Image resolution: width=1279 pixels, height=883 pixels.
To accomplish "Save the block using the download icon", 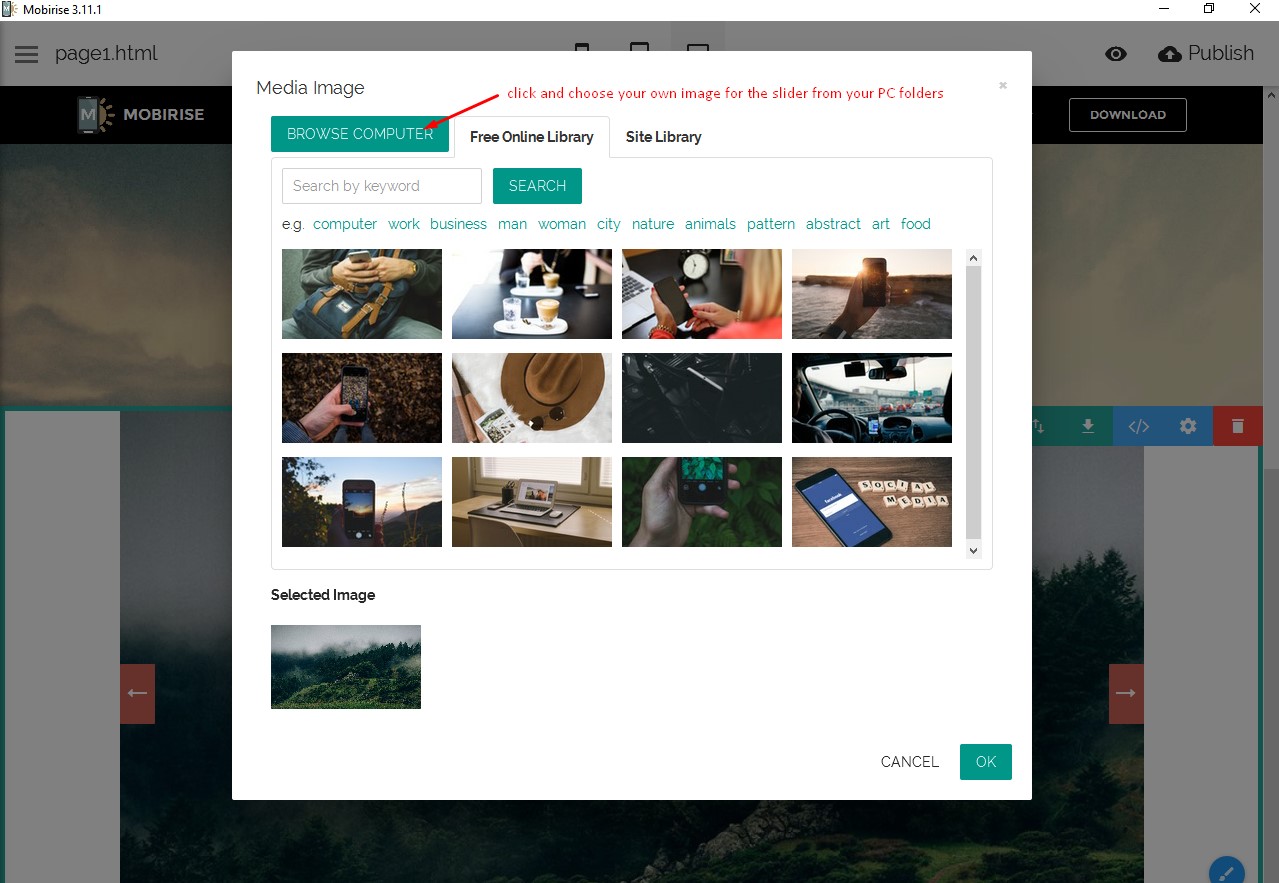I will 1087,426.
